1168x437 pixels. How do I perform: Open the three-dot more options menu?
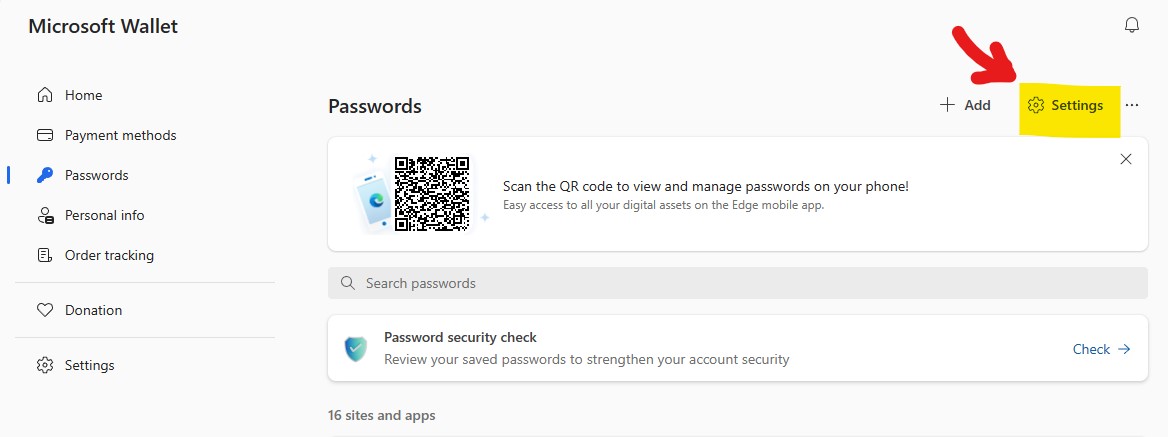click(1132, 106)
